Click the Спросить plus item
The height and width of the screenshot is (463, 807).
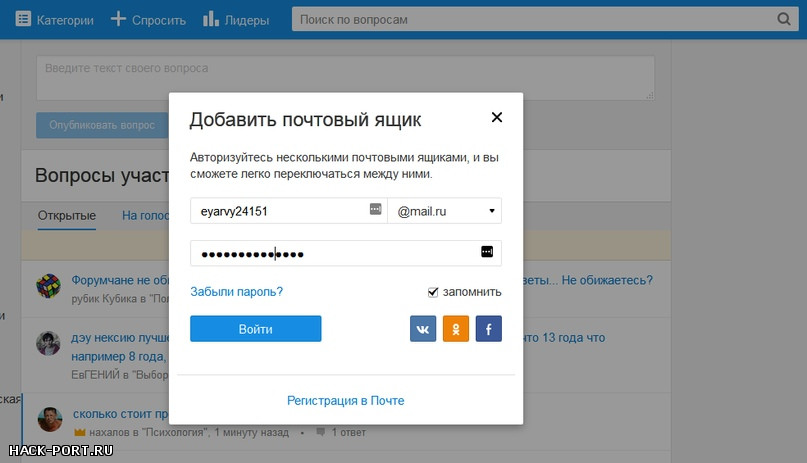(148, 20)
